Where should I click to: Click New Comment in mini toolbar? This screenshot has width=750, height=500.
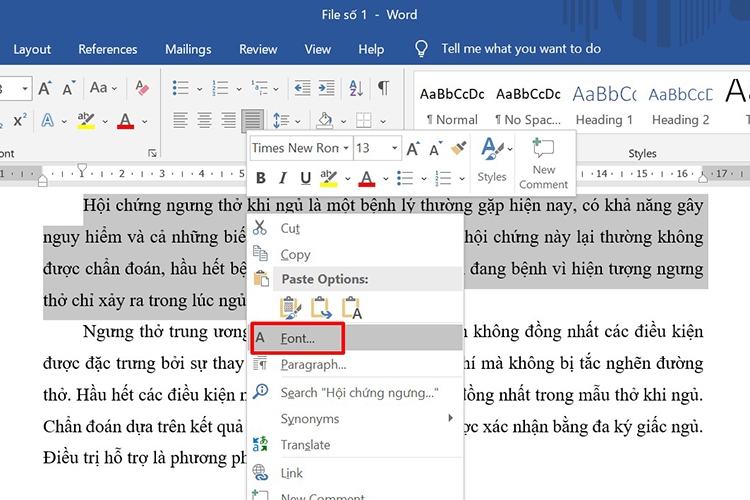click(543, 164)
